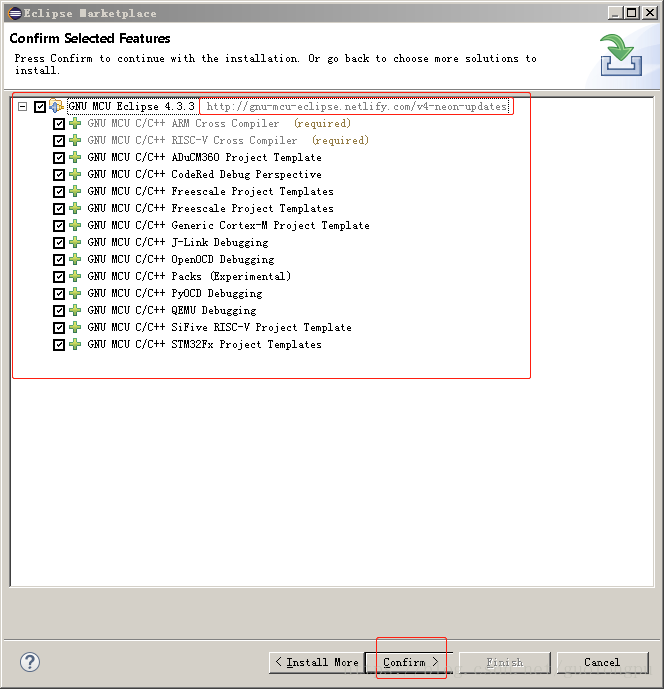Uncheck CodeRed Debug Perspective checkbox
Image resolution: width=664 pixels, height=689 pixels.
point(58,175)
